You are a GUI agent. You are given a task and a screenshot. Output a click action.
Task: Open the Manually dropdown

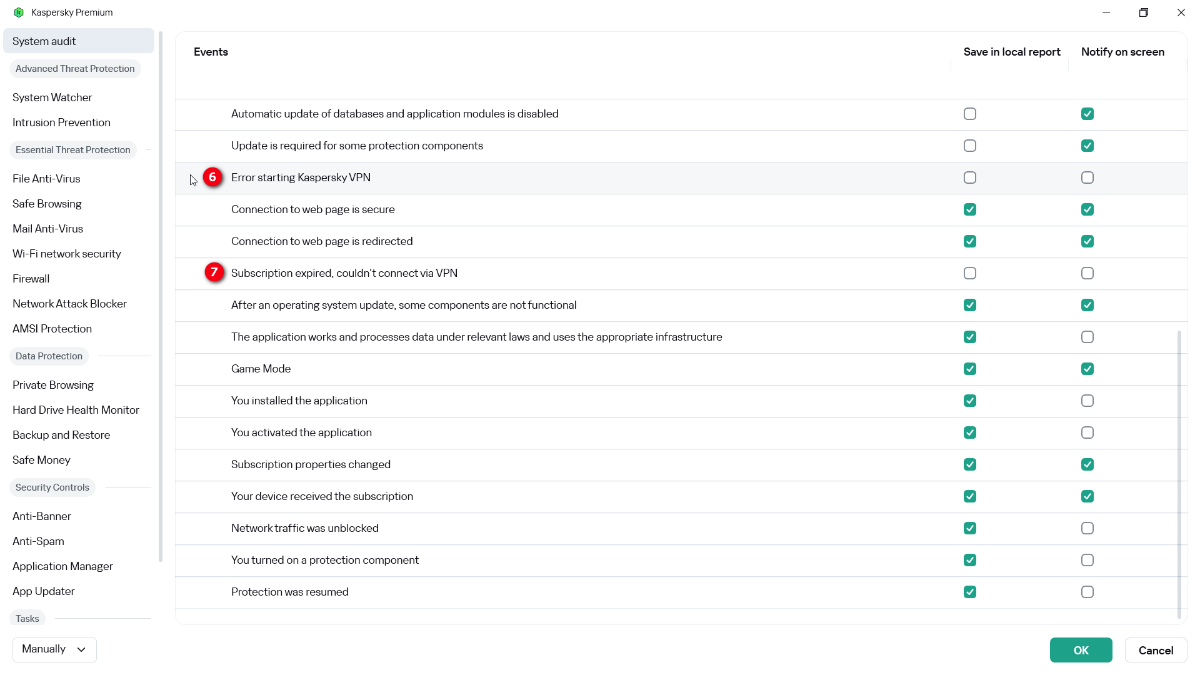point(54,649)
